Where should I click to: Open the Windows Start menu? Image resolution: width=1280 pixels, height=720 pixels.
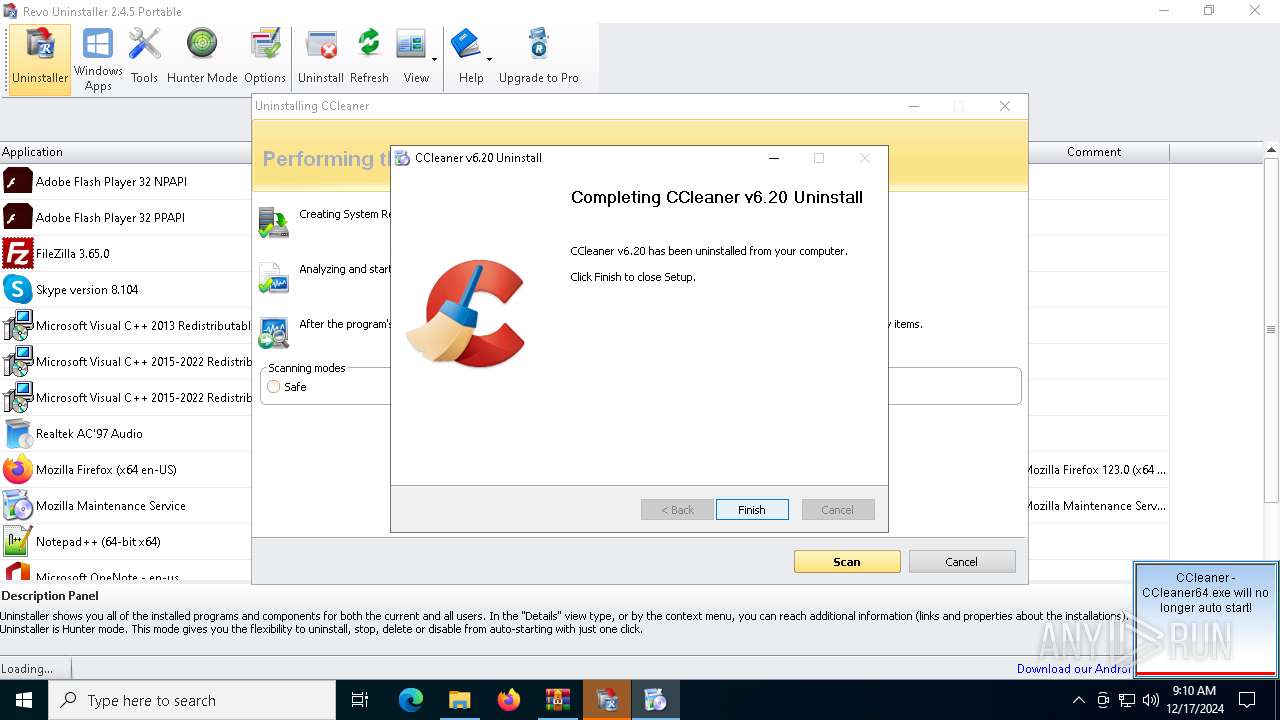pyautogui.click(x=24, y=700)
